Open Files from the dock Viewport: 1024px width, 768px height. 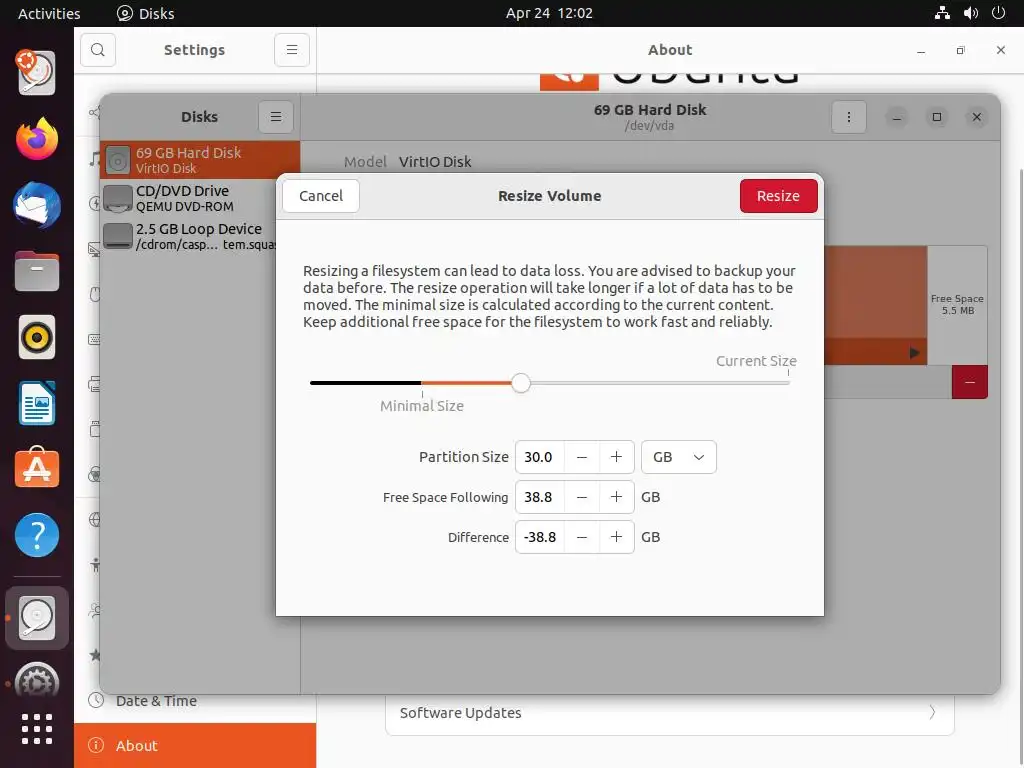point(37,271)
